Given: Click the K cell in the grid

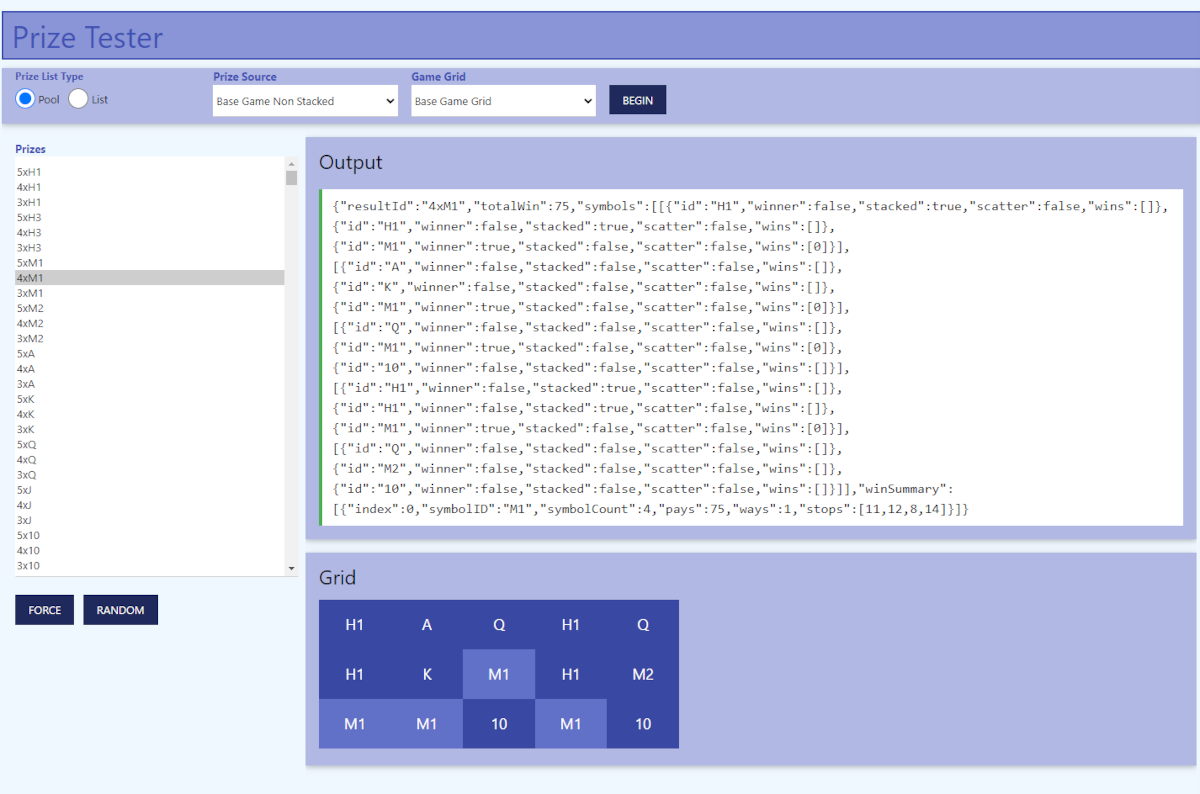Looking at the screenshot, I should (427, 675).
